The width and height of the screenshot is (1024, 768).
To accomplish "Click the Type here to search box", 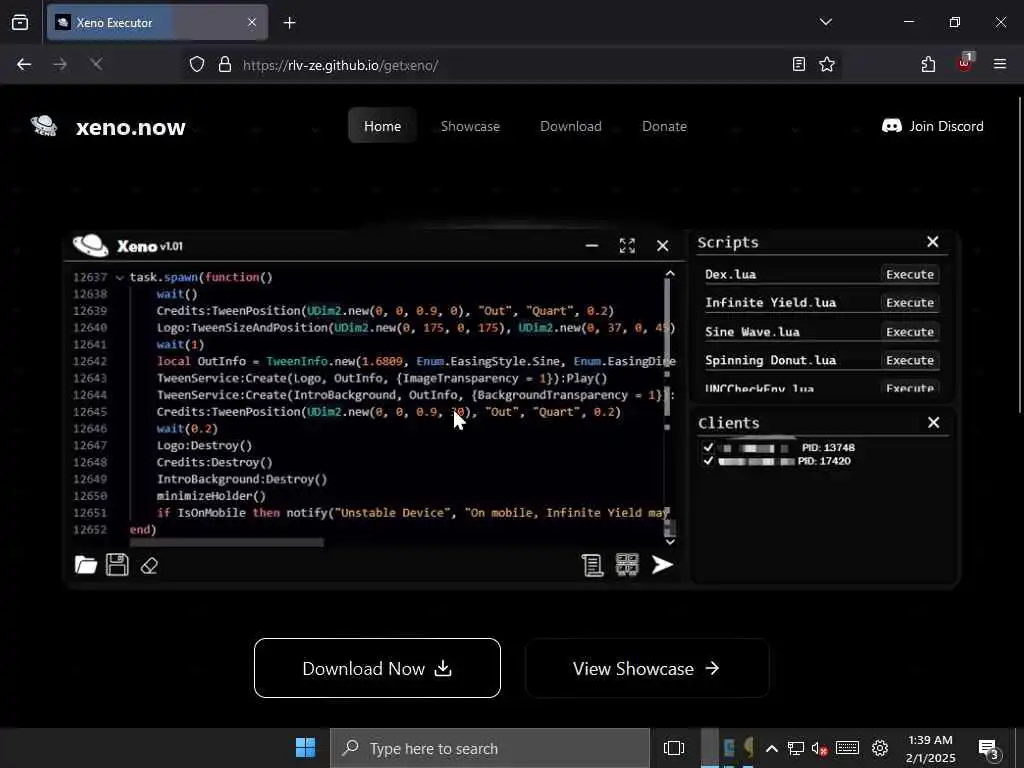I will pyautogui.click(x=490, y=748).
